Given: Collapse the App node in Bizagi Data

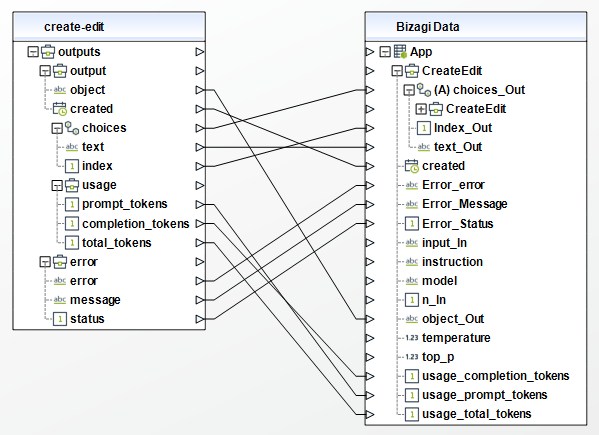Looking at the screenshot, I should [x=385, y=52].
